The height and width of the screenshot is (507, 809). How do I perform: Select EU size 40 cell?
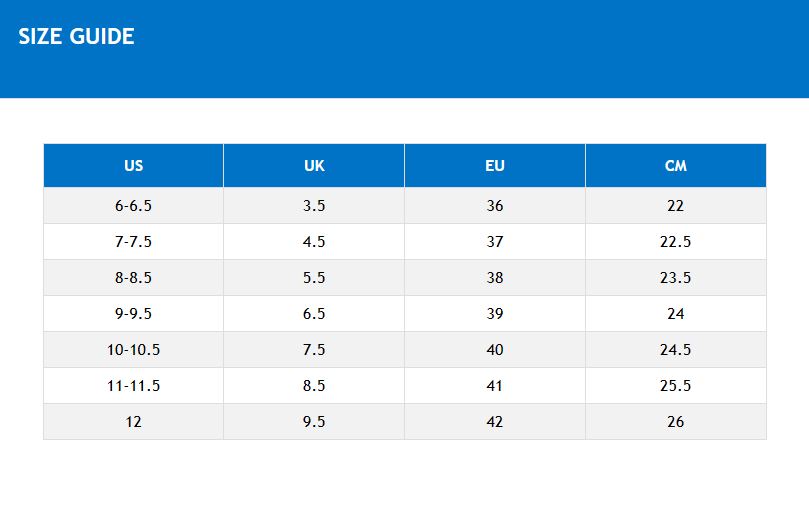point(495,350)
